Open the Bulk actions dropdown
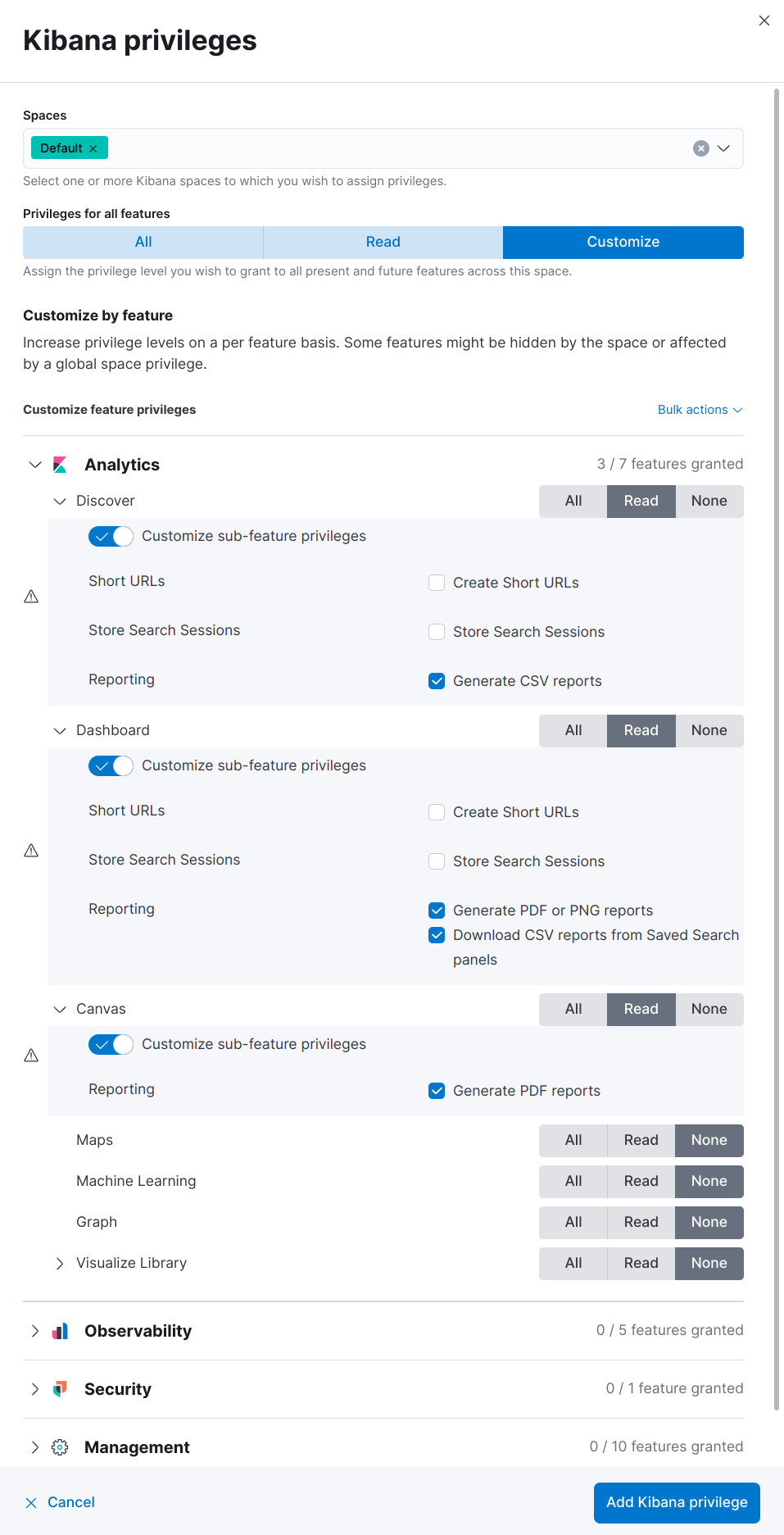Image resolution: width=784 pixels, height=1535 pixels. (700, 410)
